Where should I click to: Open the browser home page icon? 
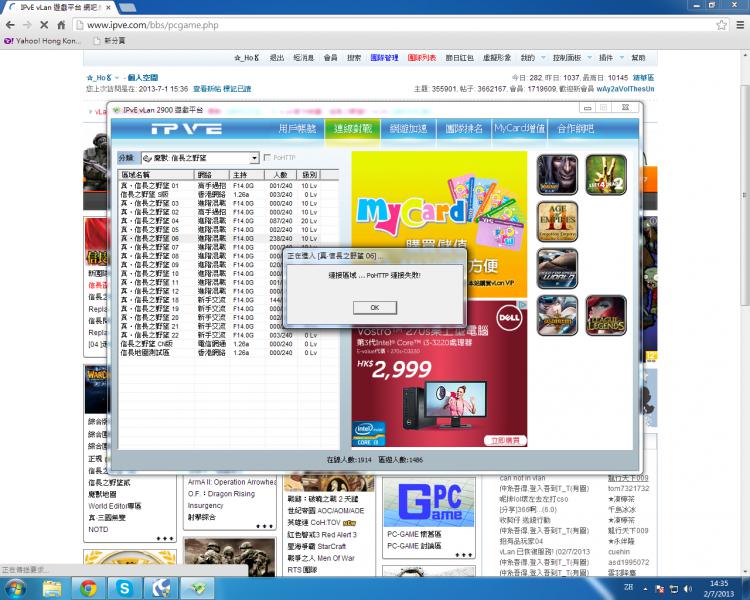(61, 25)
